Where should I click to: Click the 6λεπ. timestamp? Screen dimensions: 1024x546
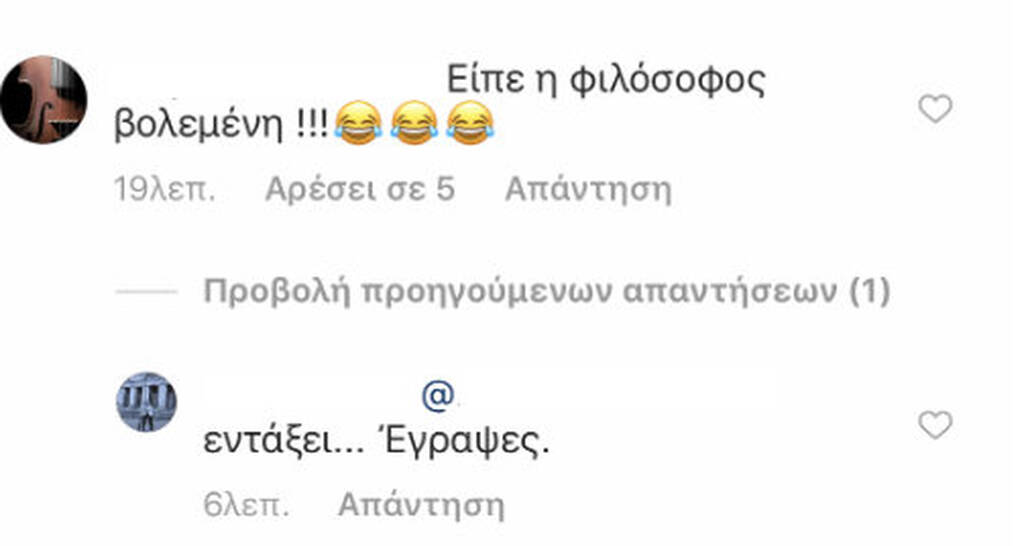click(x=246, y=504)
